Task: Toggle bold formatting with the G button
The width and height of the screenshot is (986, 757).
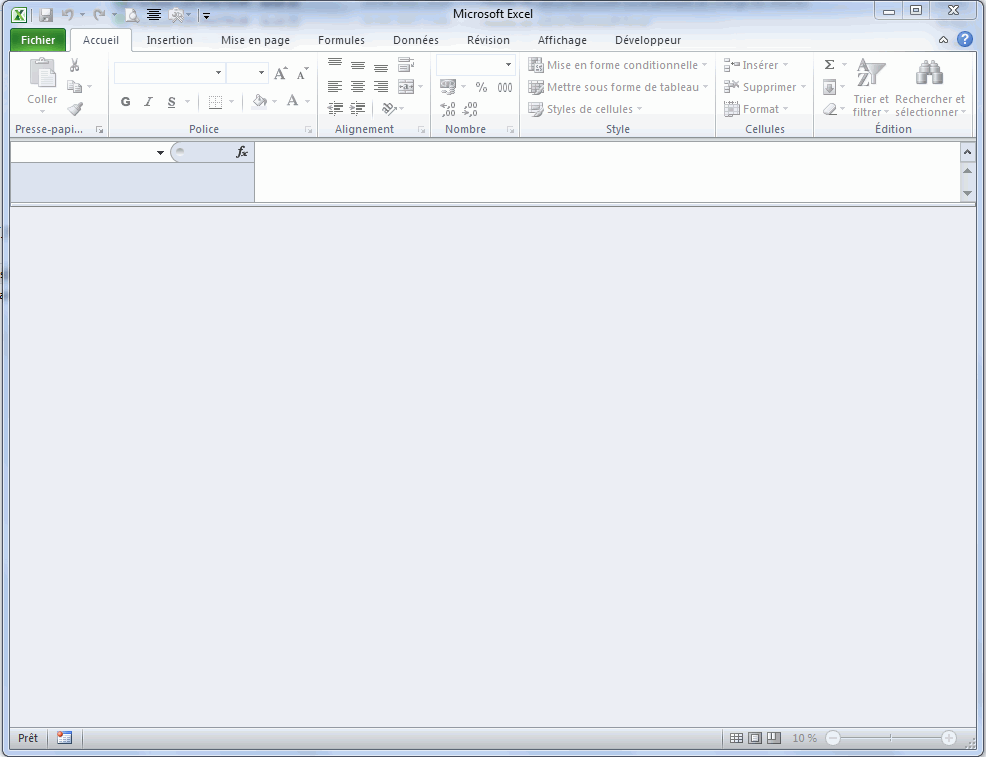Action: 125,102
